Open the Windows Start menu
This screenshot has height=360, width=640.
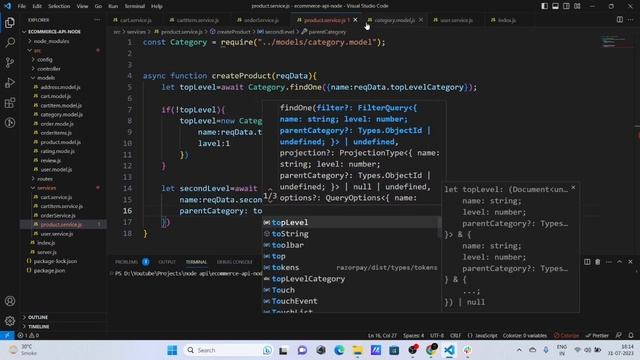172,350
